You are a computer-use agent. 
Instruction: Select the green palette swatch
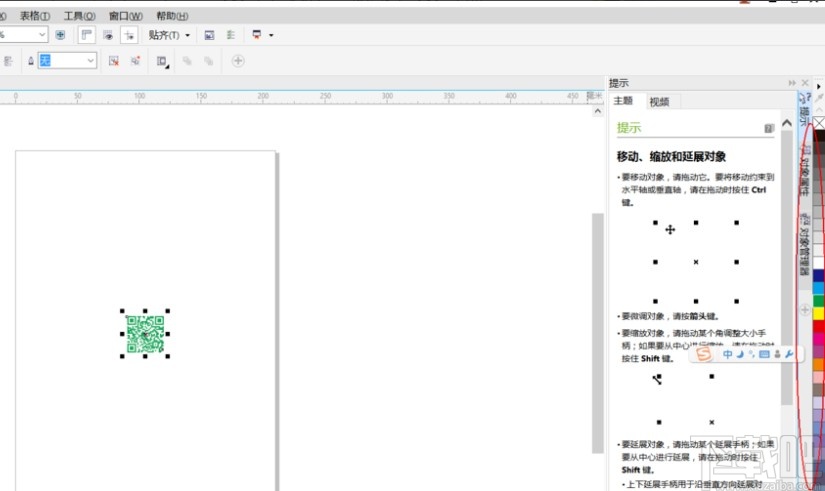(x=819, y=301)
